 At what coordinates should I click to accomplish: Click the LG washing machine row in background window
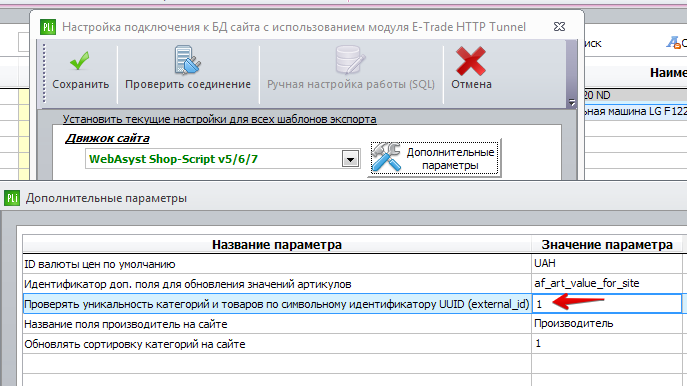[635, 111]
